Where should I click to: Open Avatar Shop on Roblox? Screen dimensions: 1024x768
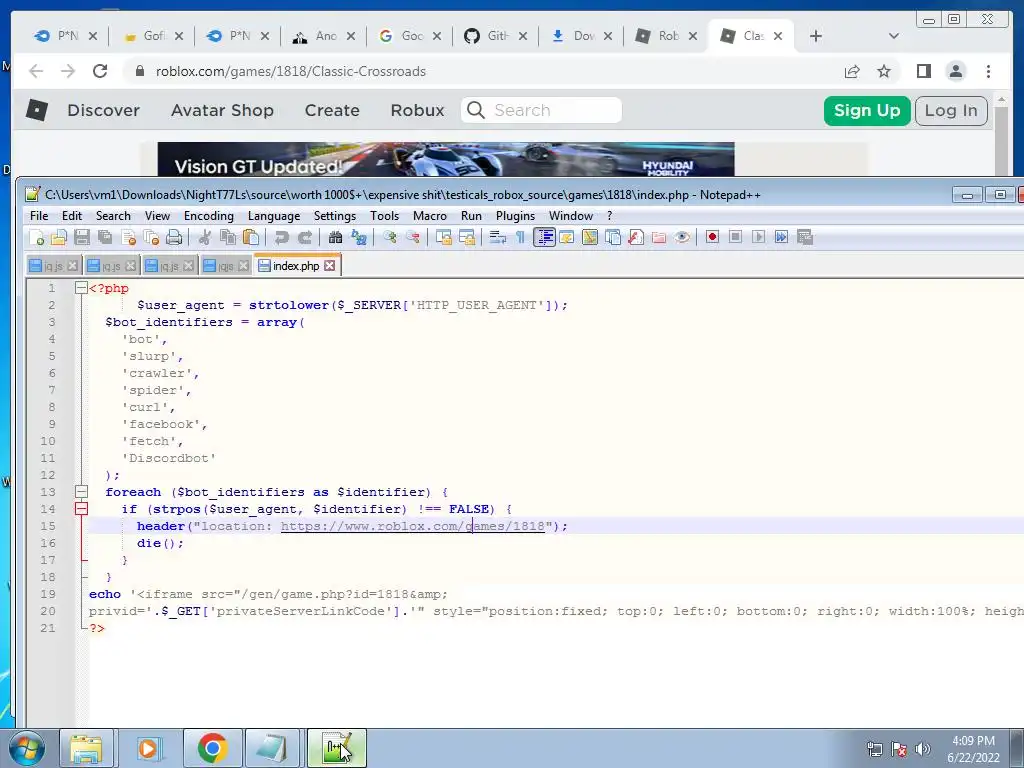[222, 110]
